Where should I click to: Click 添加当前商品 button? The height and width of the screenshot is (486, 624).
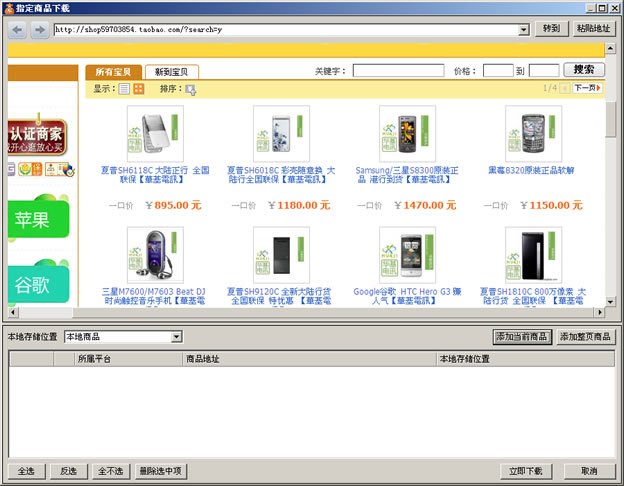tap(522, 337)
